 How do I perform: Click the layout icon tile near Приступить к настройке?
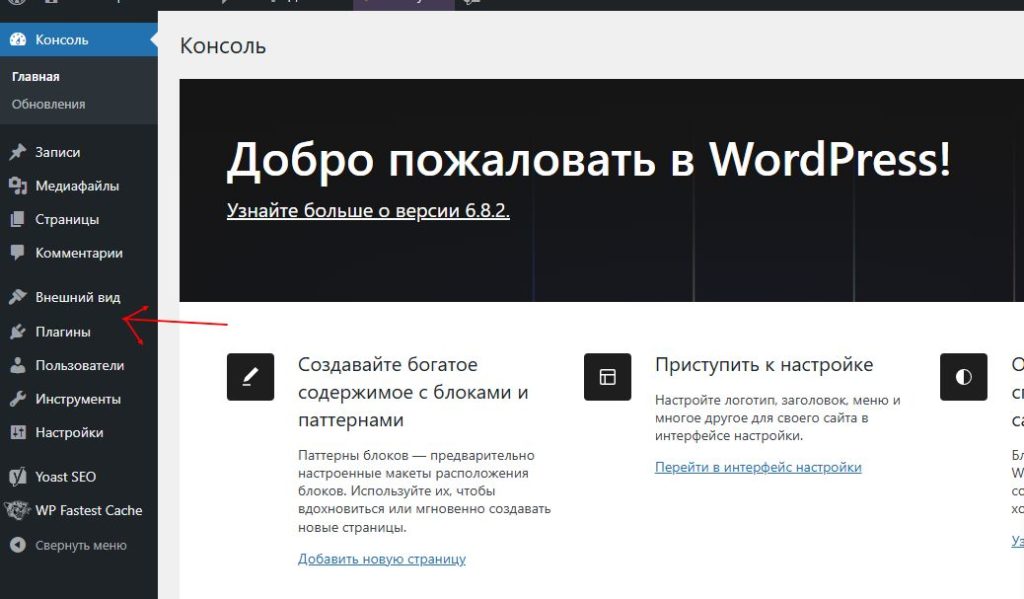[x=607, y=377]
